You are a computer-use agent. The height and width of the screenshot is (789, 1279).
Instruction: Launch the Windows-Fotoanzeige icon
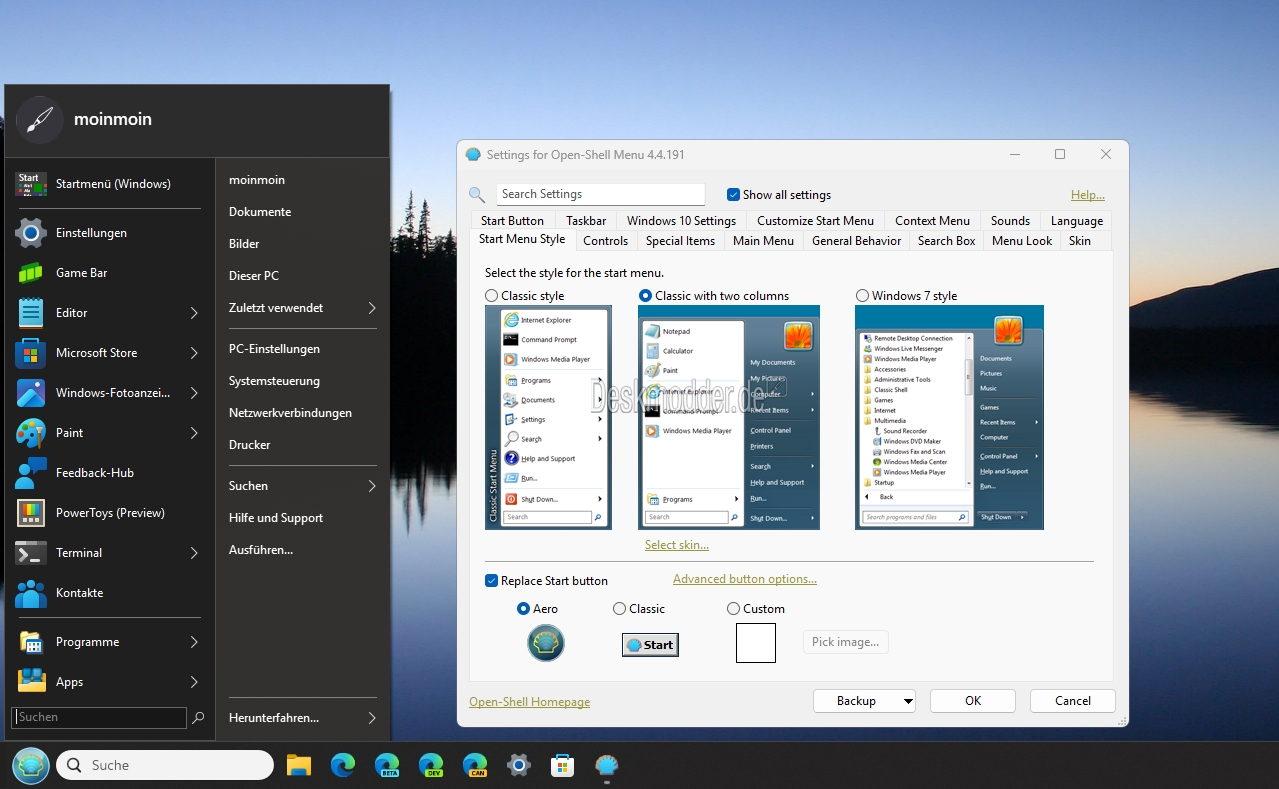31,393
